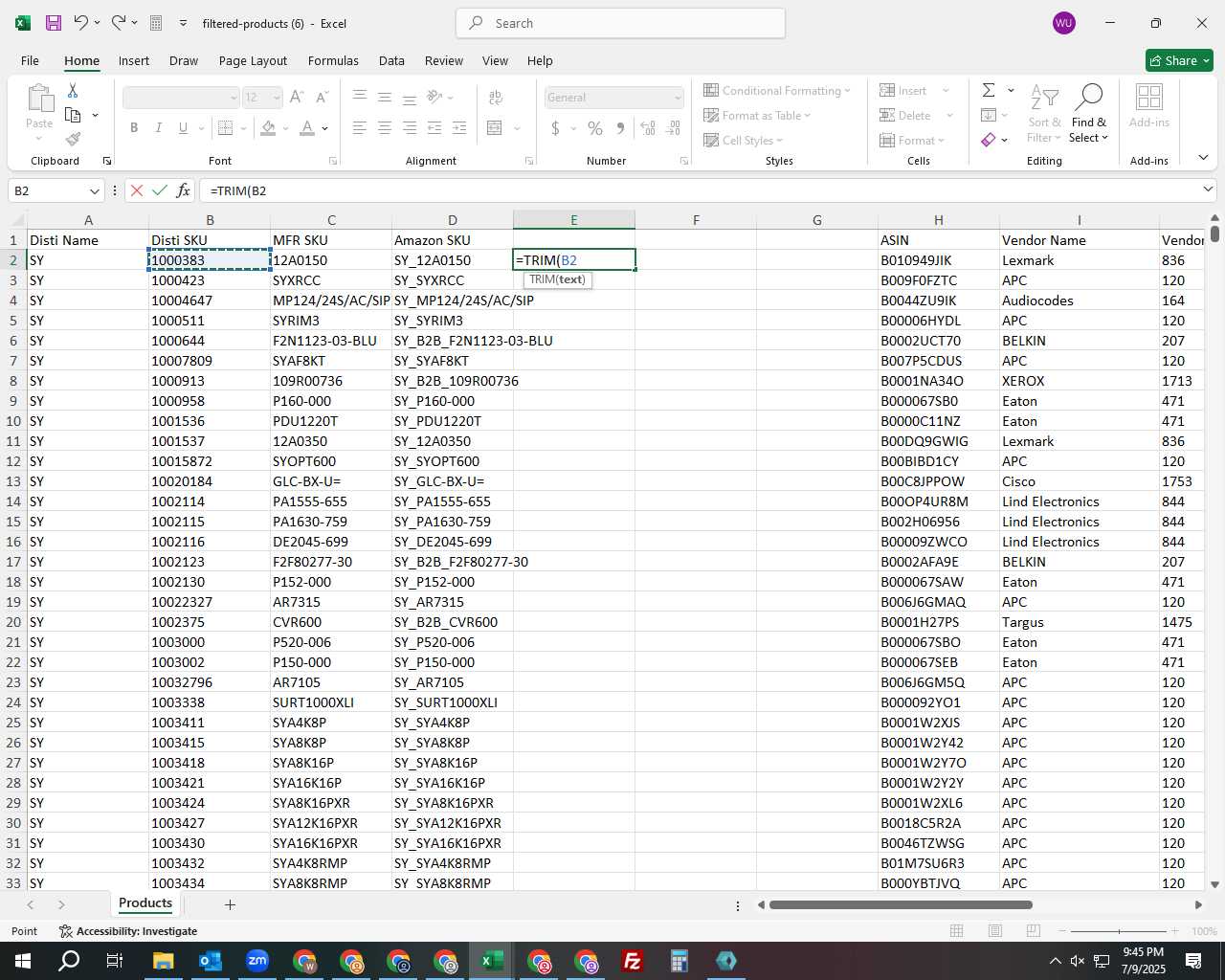
Task: Switch to Page Layout view icon
Action: pyautogui.click(x=995, y=931)
